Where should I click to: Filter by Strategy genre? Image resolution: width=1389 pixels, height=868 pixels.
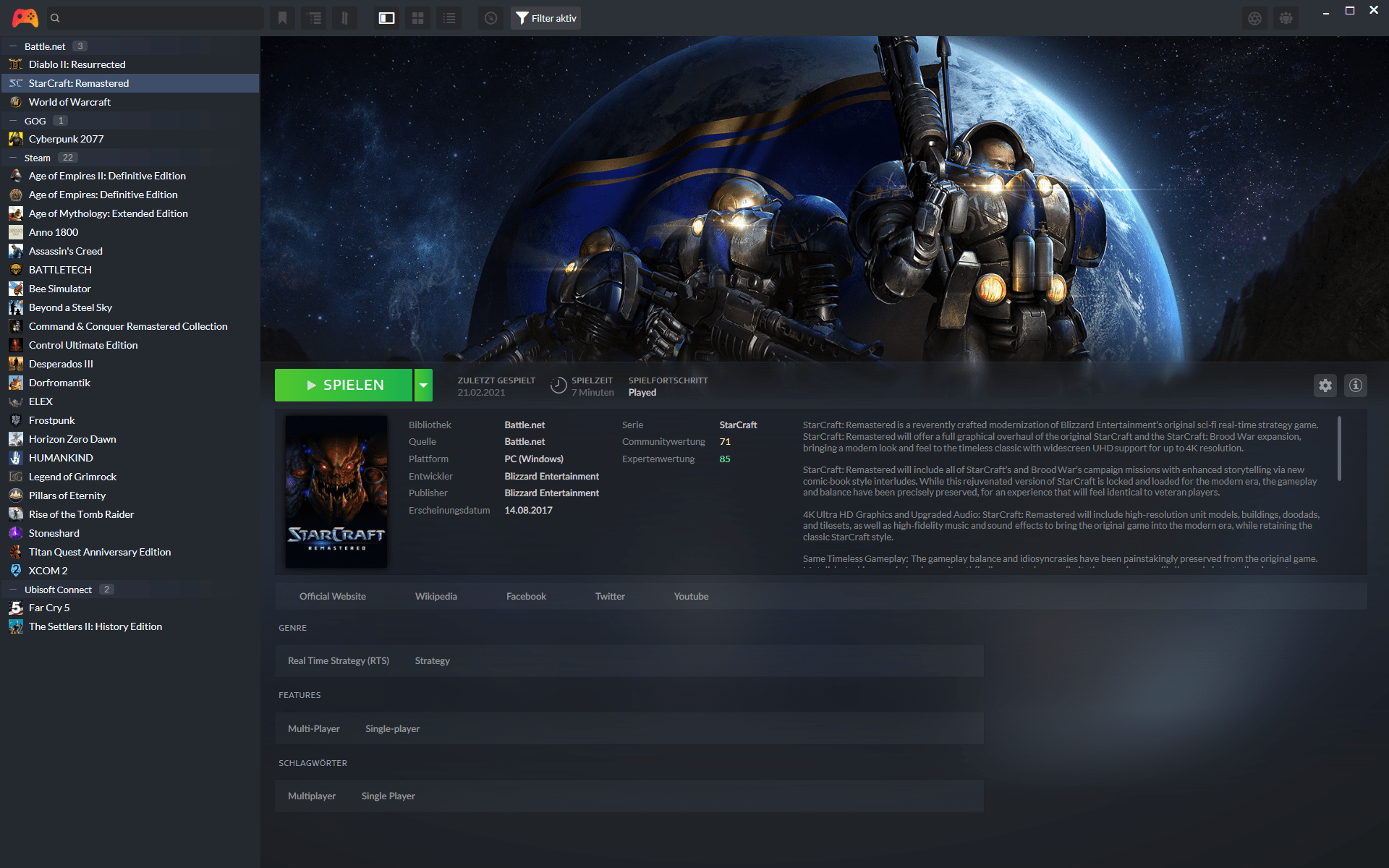(x=433, y=660)
